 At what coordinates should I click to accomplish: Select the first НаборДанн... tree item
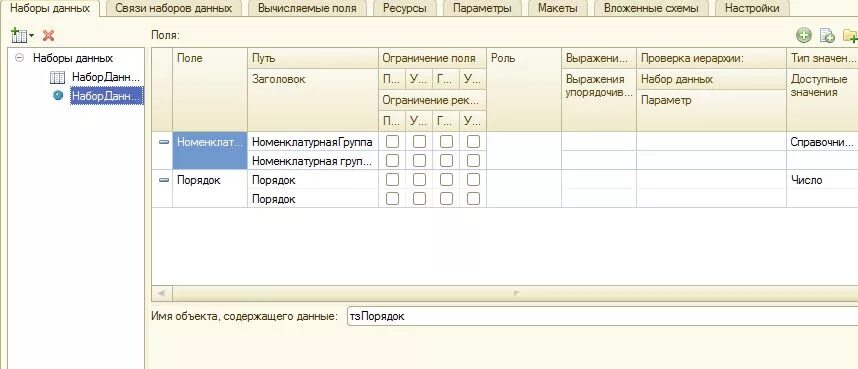(106, 77)
